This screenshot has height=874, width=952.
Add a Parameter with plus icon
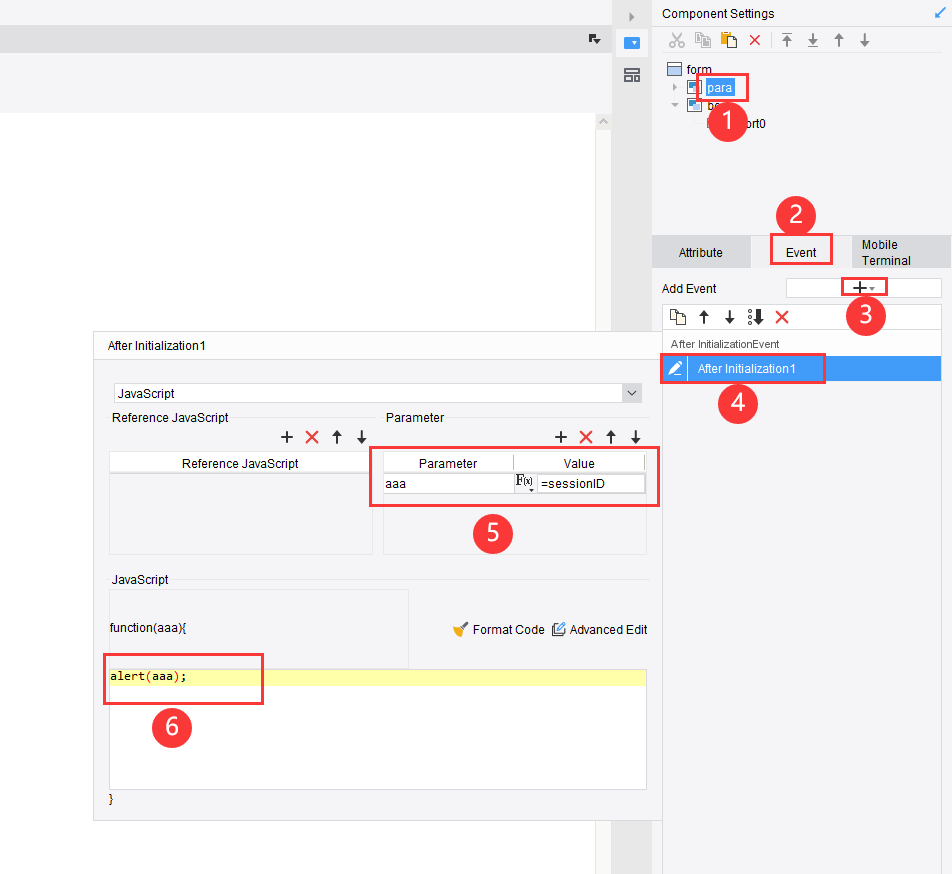(561, 437)
